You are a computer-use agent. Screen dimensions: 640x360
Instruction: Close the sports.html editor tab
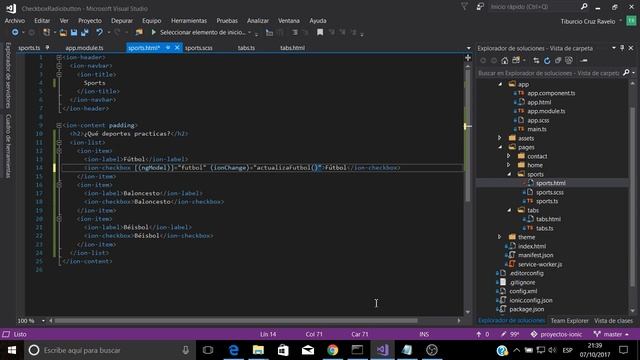pos(177,48)
